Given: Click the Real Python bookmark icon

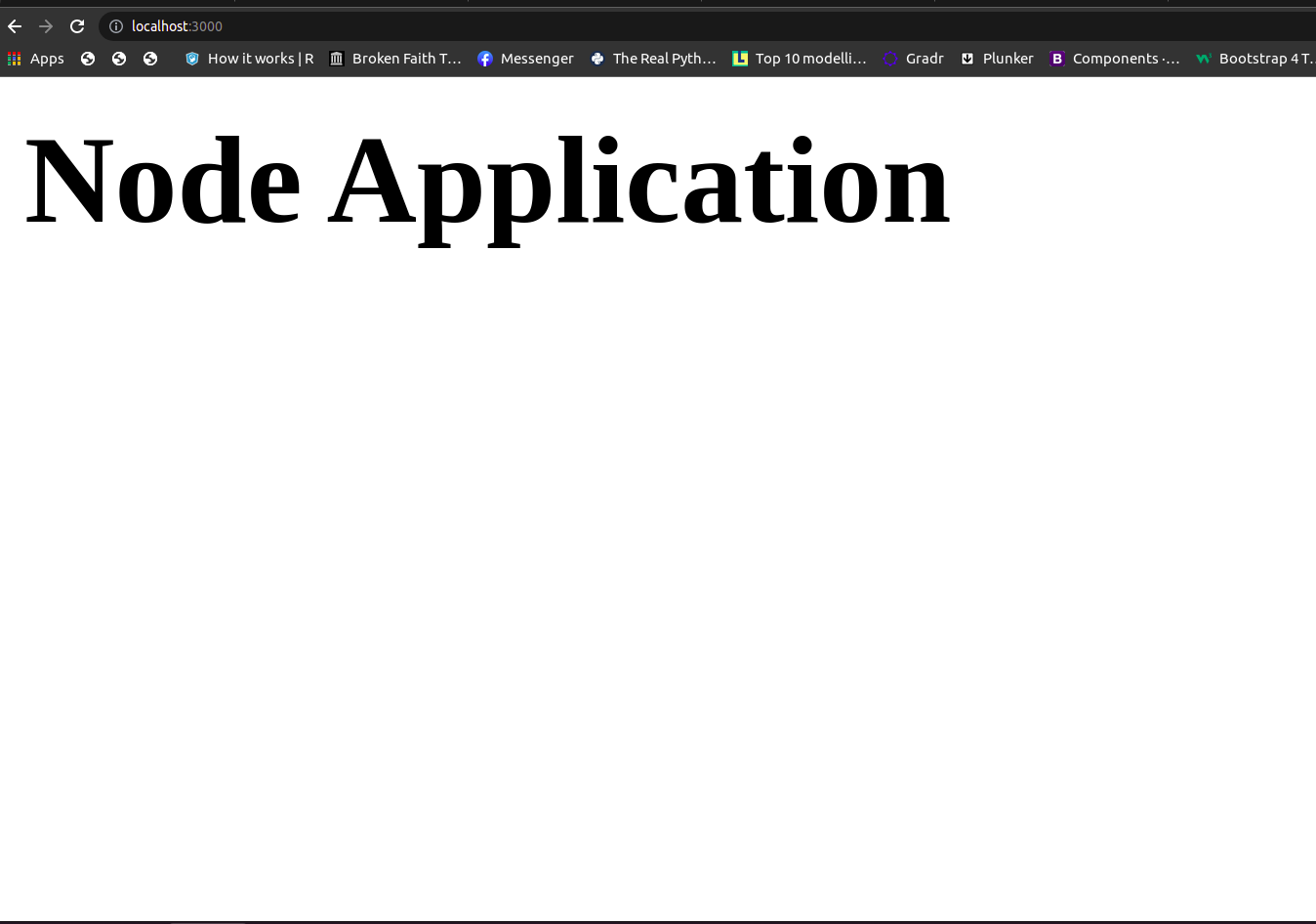Looking at the screenshot, I should pos(597,59).
